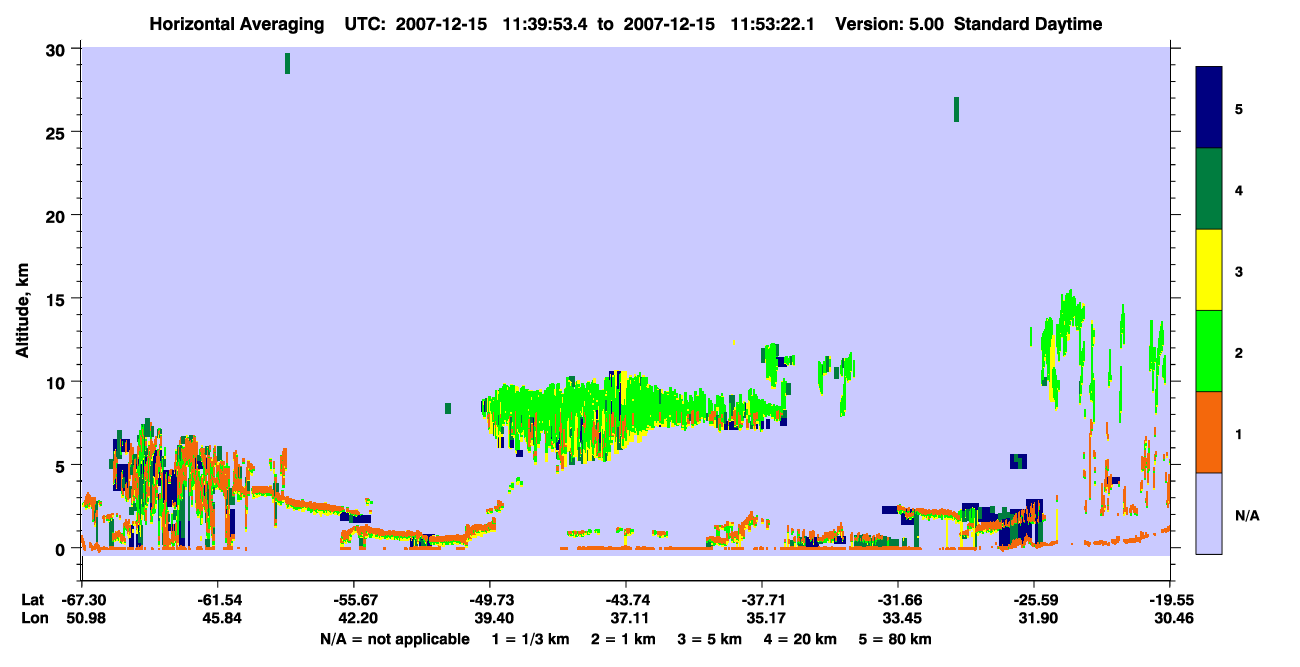Click the lavender N/A color bar segment
Screen dimensions: 1300x667
point(1209,513)
